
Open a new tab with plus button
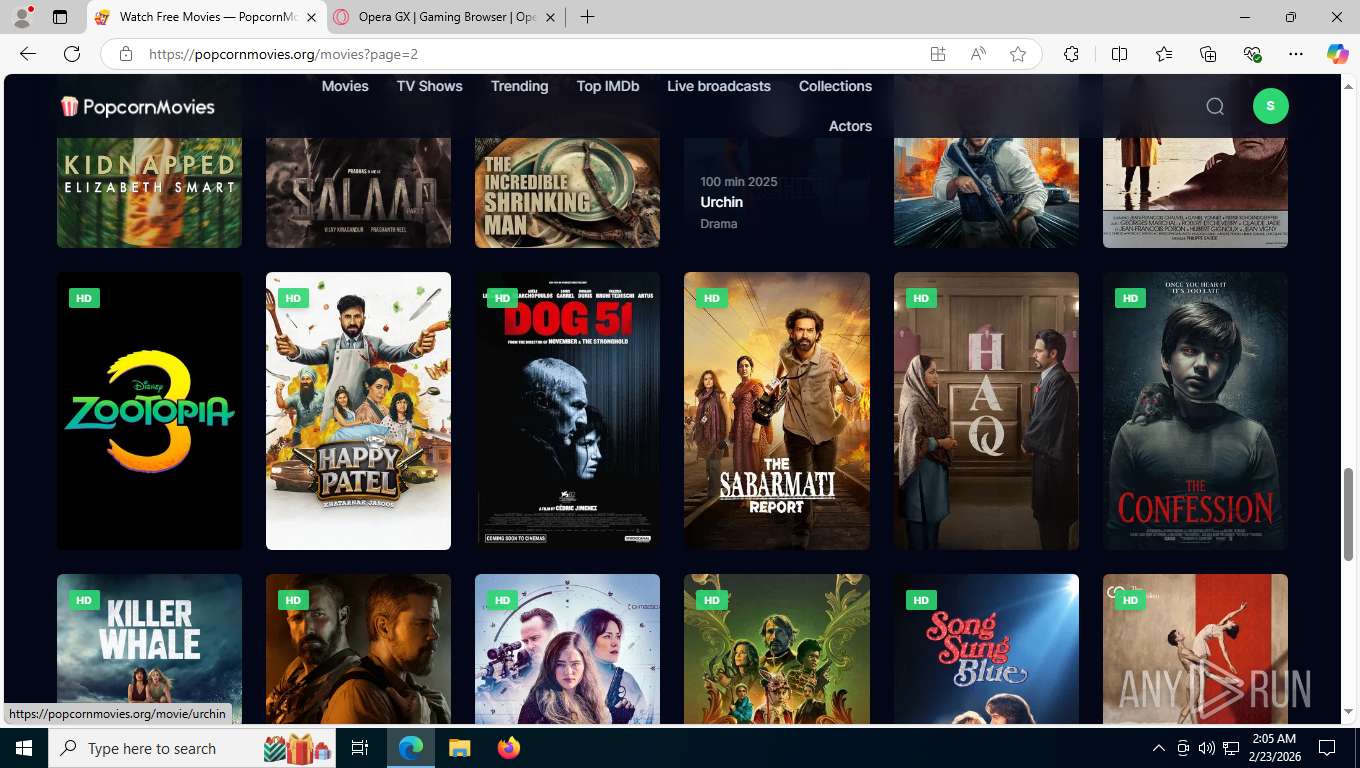pyautogui.click(x=587, y=17)
